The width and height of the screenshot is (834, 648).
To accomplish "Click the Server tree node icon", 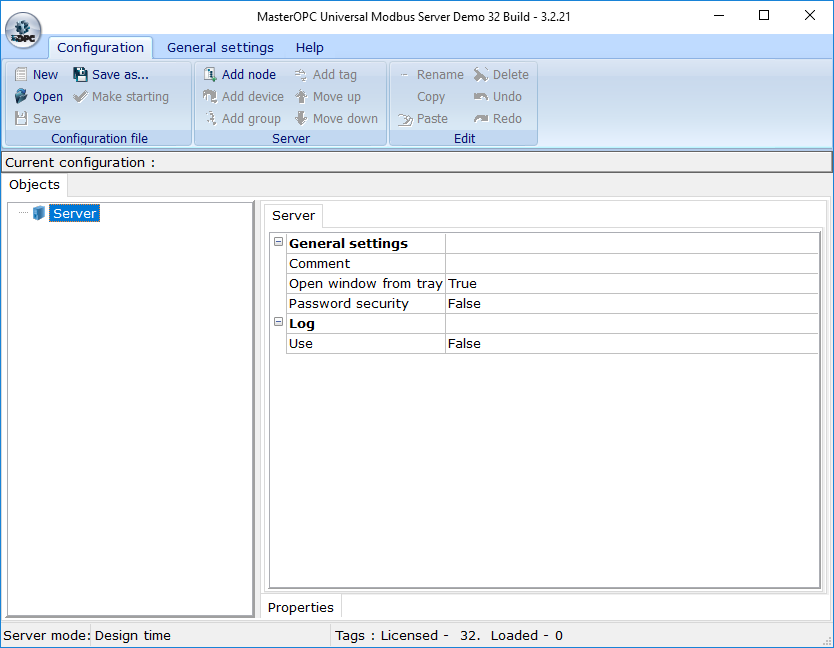I will pyautogui.click(x=38, y=213).
